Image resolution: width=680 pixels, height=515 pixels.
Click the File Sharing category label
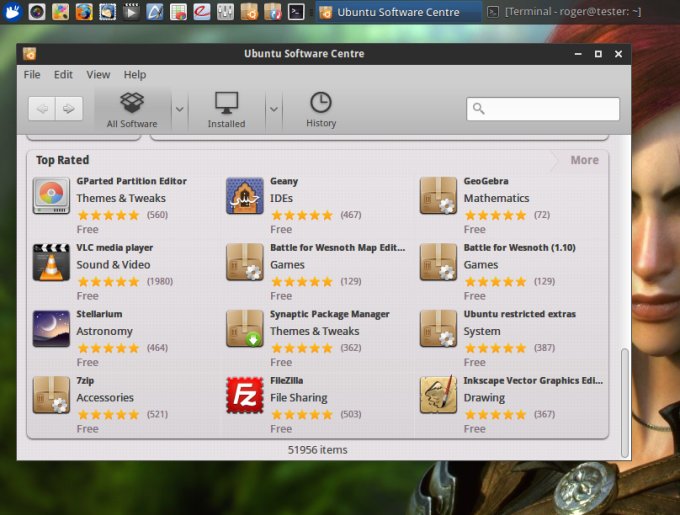(x=298, y=398)
